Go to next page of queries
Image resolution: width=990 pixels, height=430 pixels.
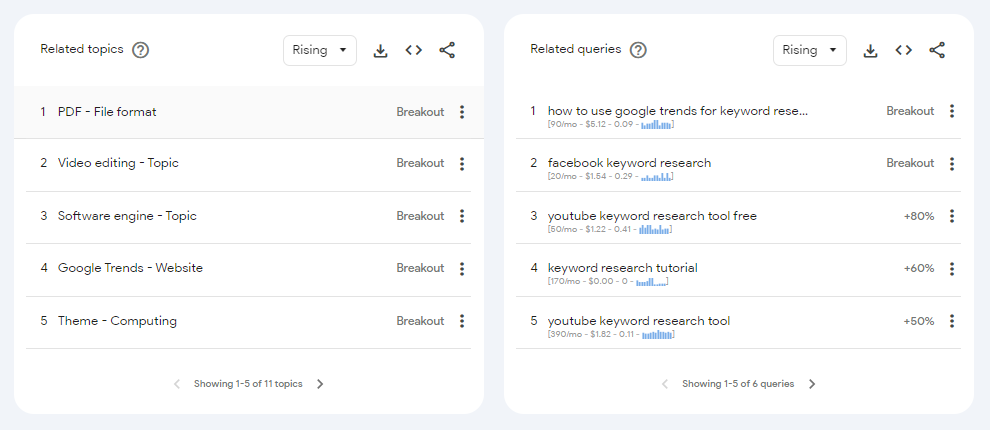coord(812,384)
